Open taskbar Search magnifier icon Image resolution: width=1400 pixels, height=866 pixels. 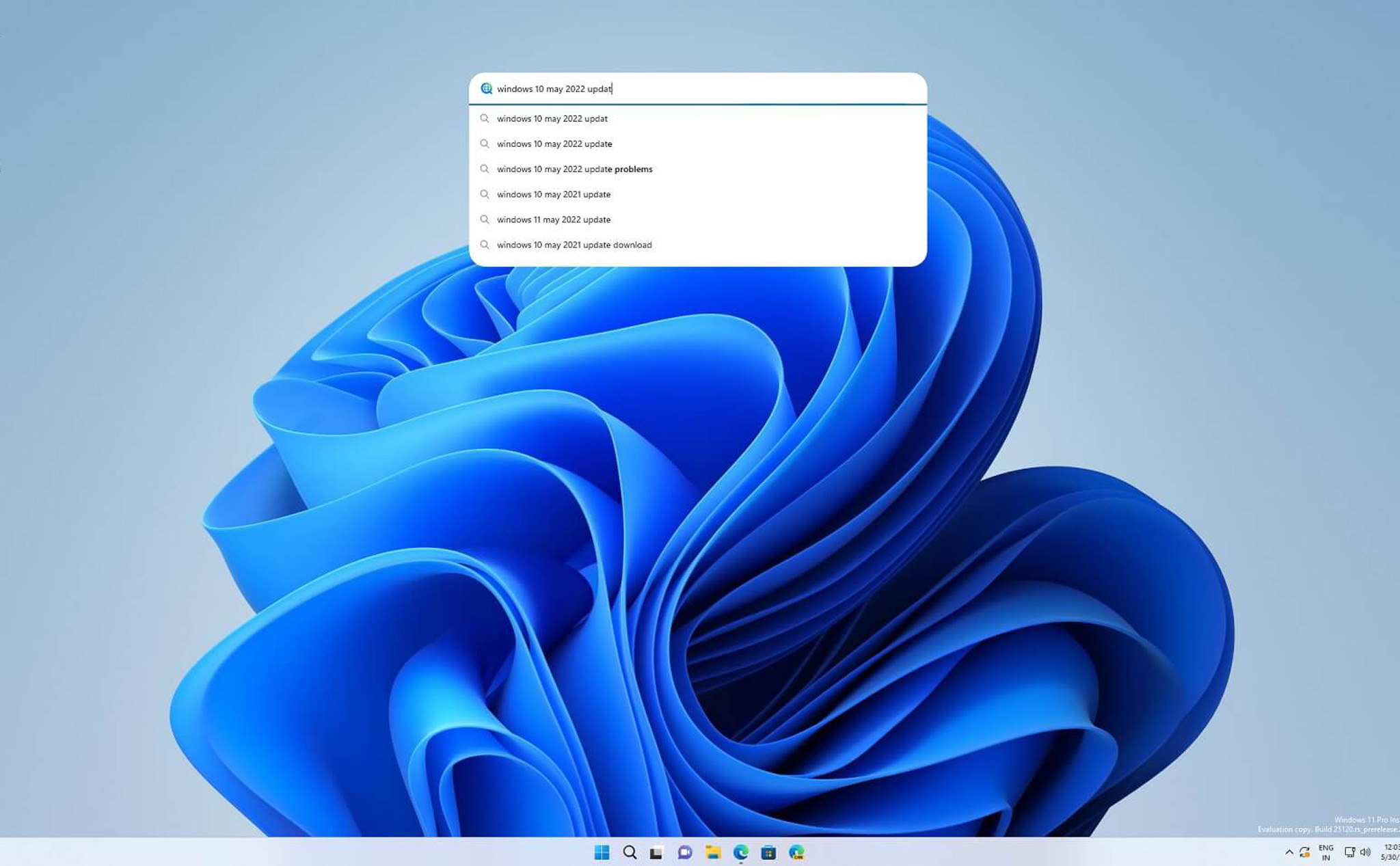630,852
